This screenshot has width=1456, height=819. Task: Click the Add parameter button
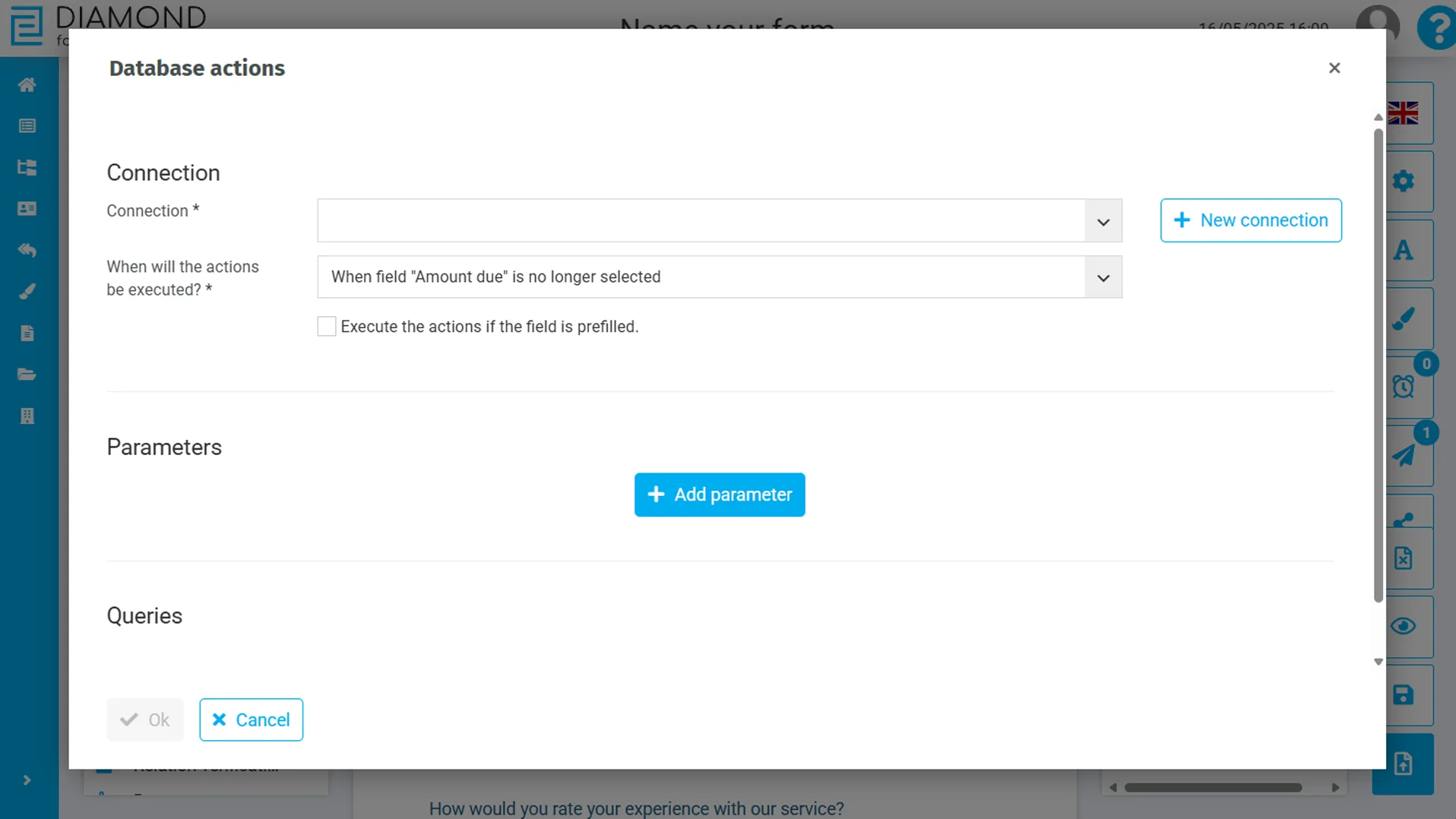click(x=719, y=495)
